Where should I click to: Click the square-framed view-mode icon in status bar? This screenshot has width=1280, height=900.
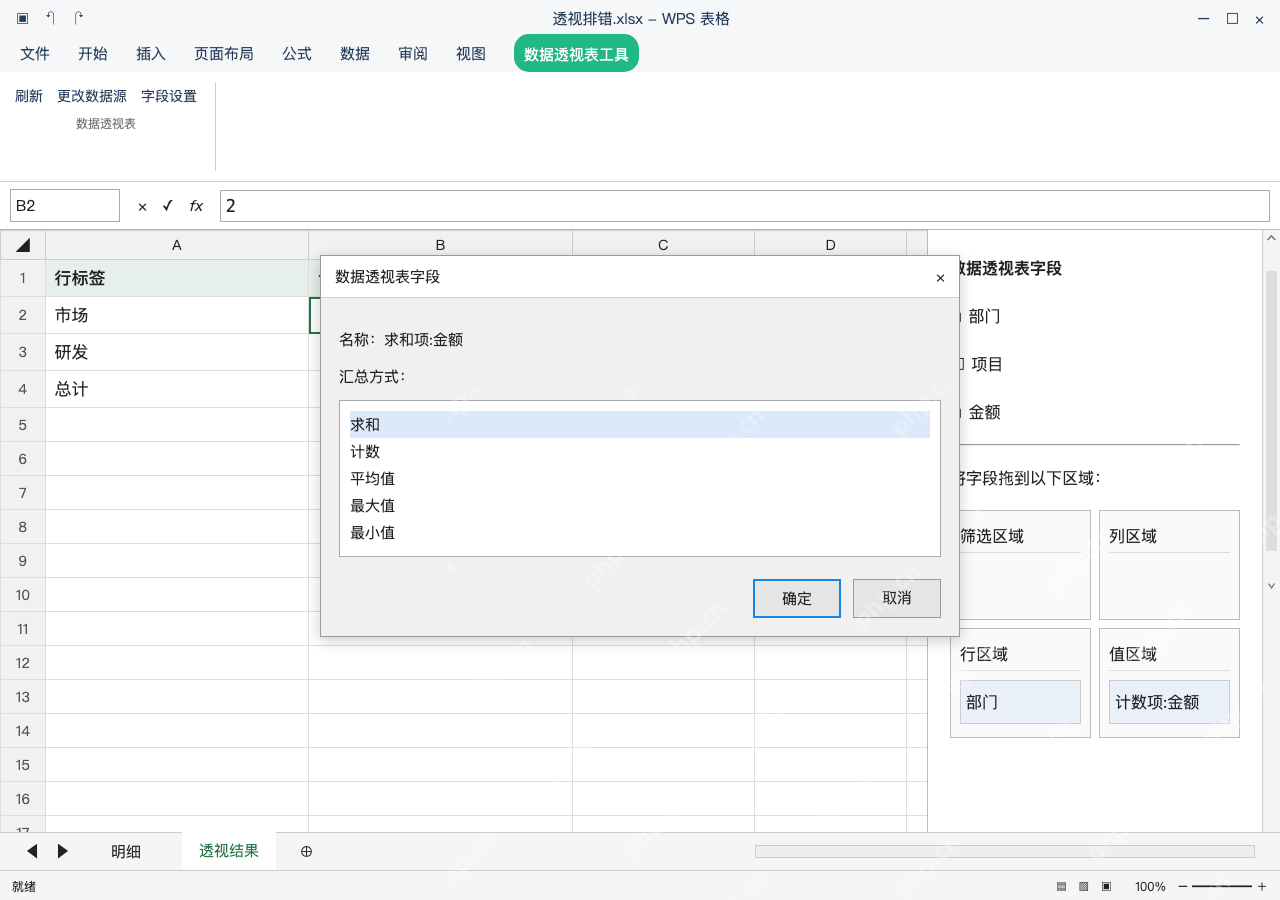click(1107, 886)
